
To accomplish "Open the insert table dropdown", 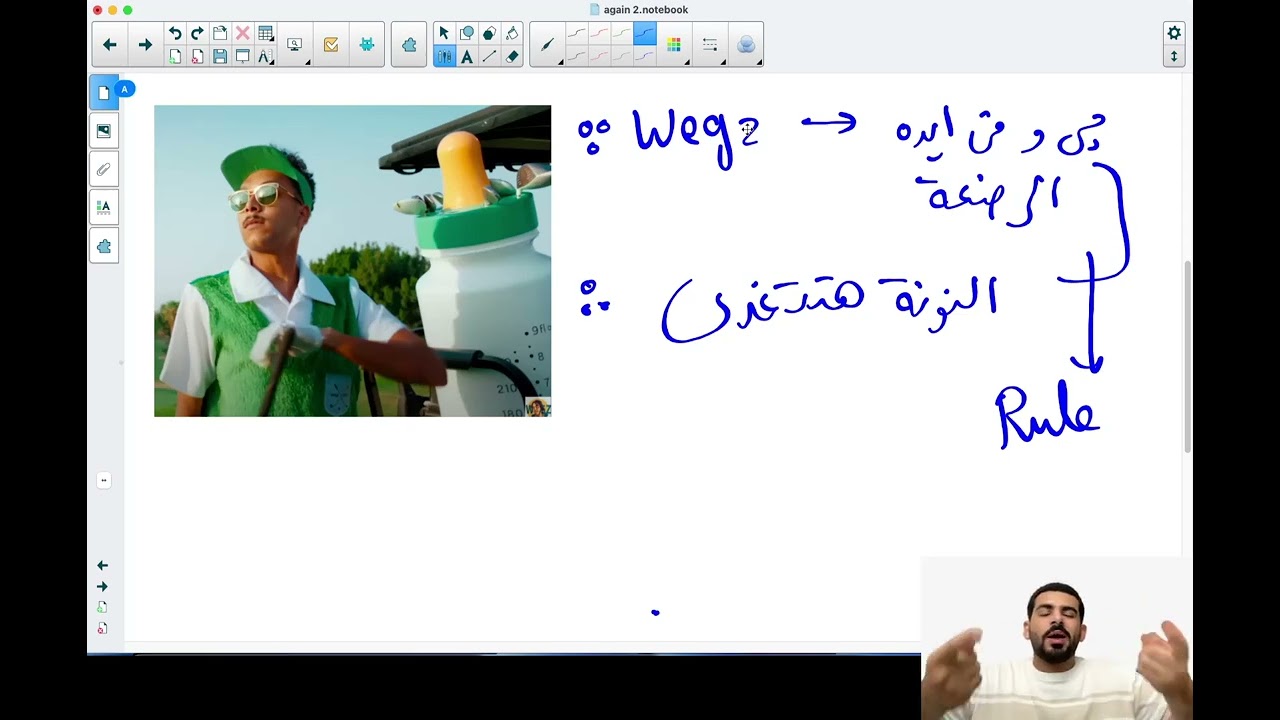I will coord(265,33).
